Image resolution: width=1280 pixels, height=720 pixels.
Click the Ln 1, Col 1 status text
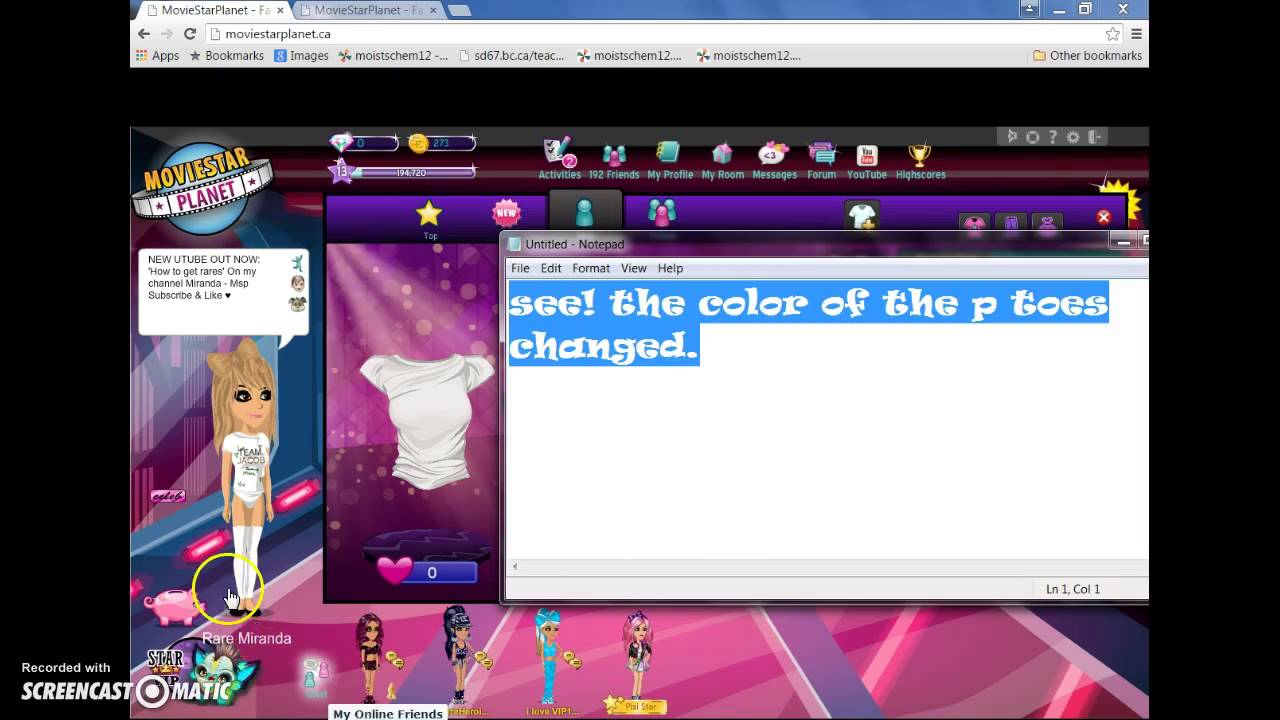pyautogui.click(x=1073, y=589)
